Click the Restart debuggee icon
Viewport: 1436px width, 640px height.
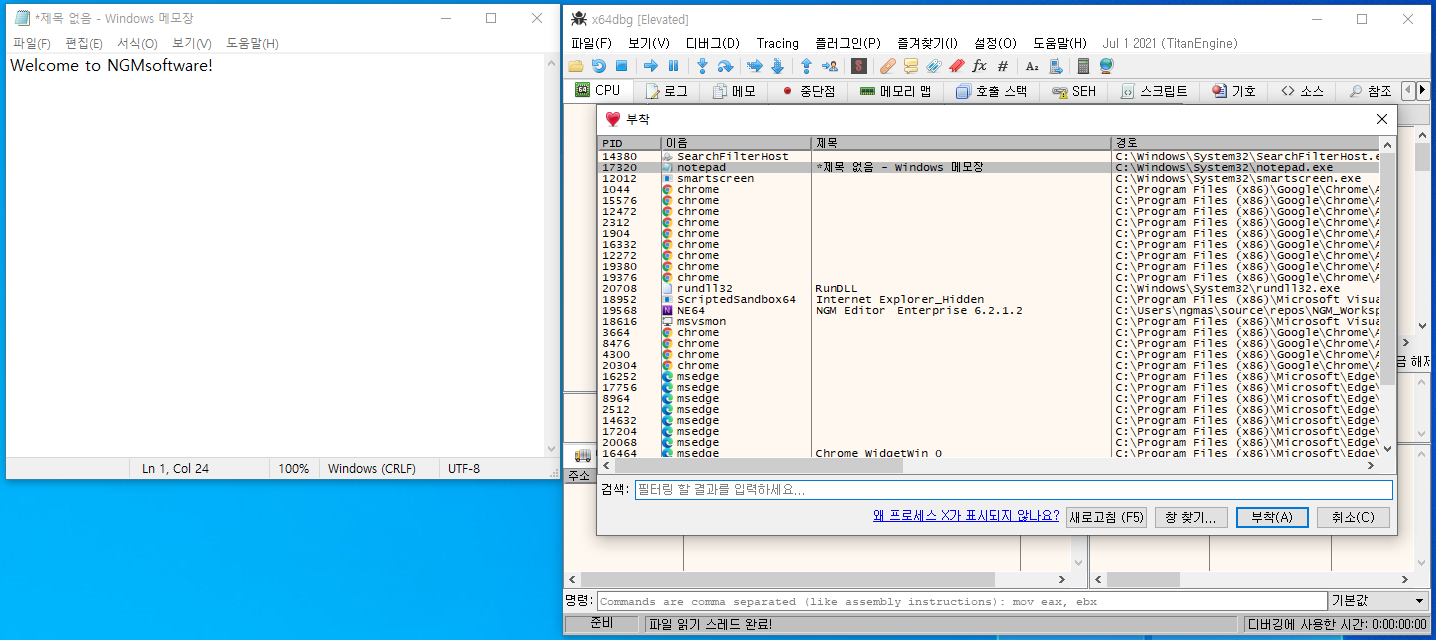(598, 66)
